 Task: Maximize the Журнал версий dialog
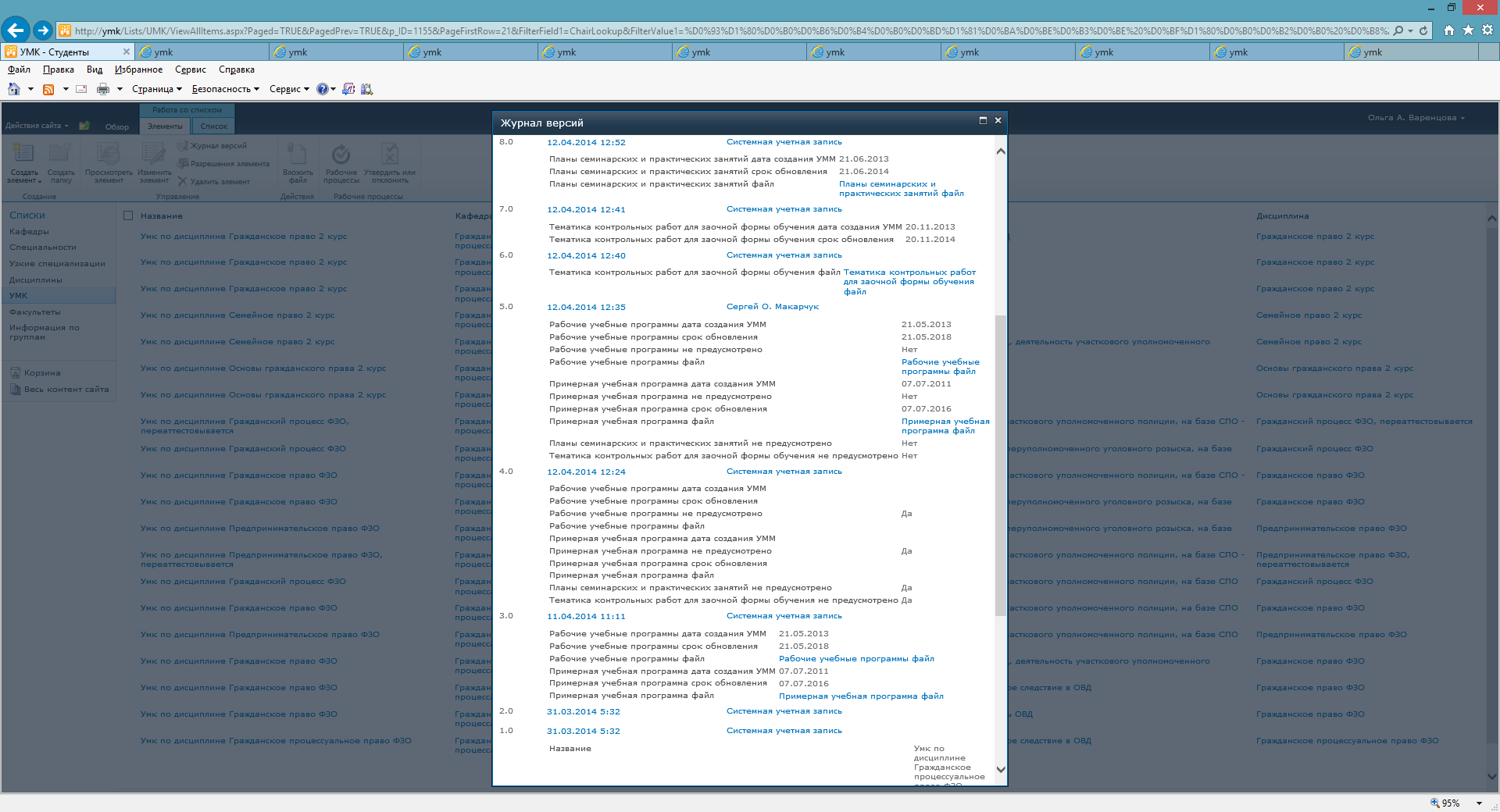point(983,120)
